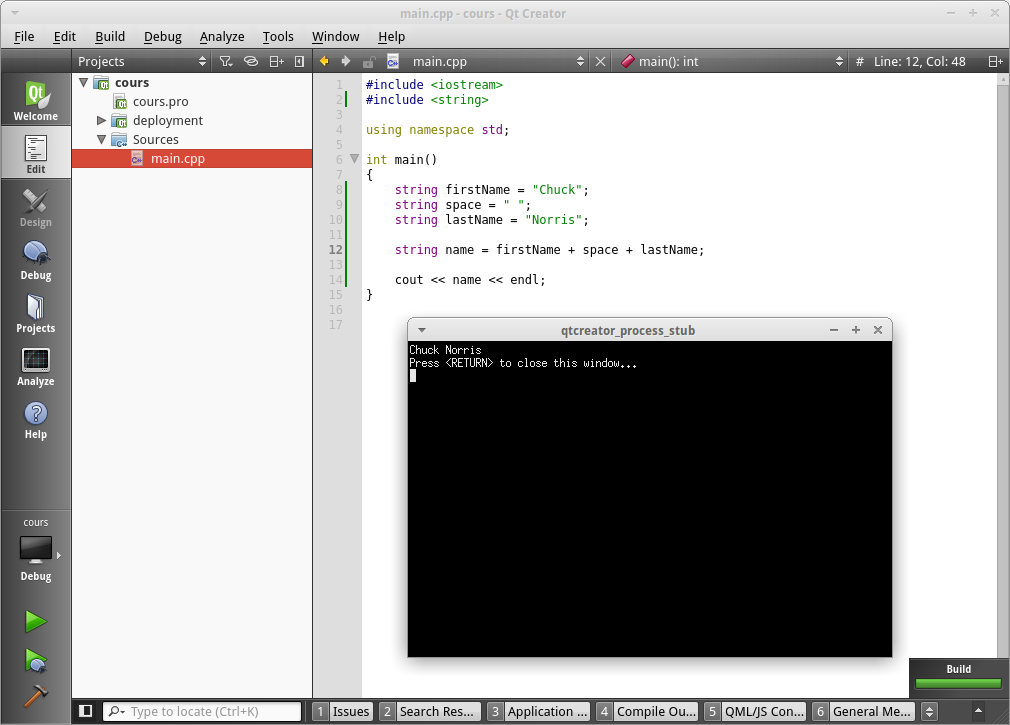Toggle synchronize with editor link icon

251,61
